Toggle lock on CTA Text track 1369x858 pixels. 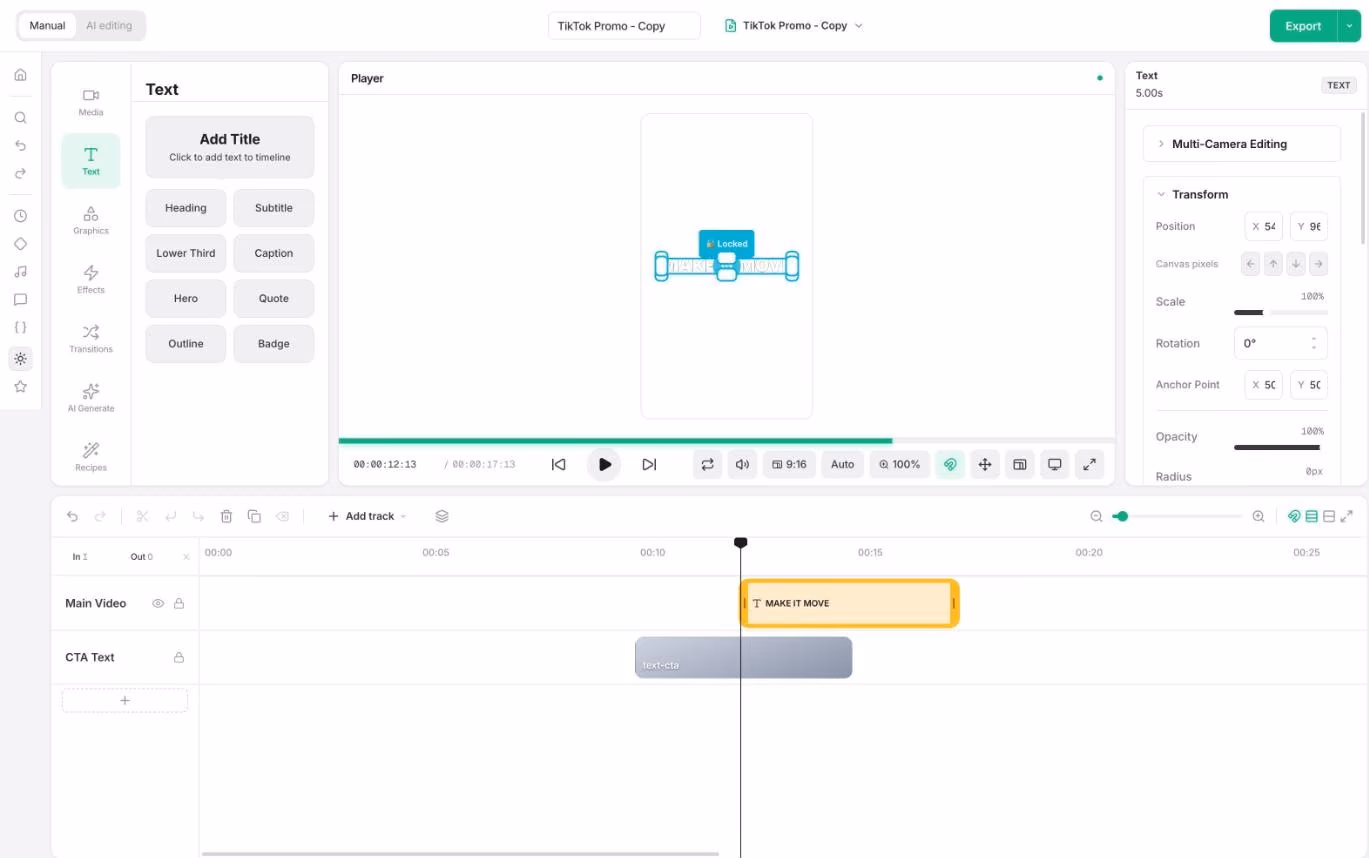pos(179,657)
